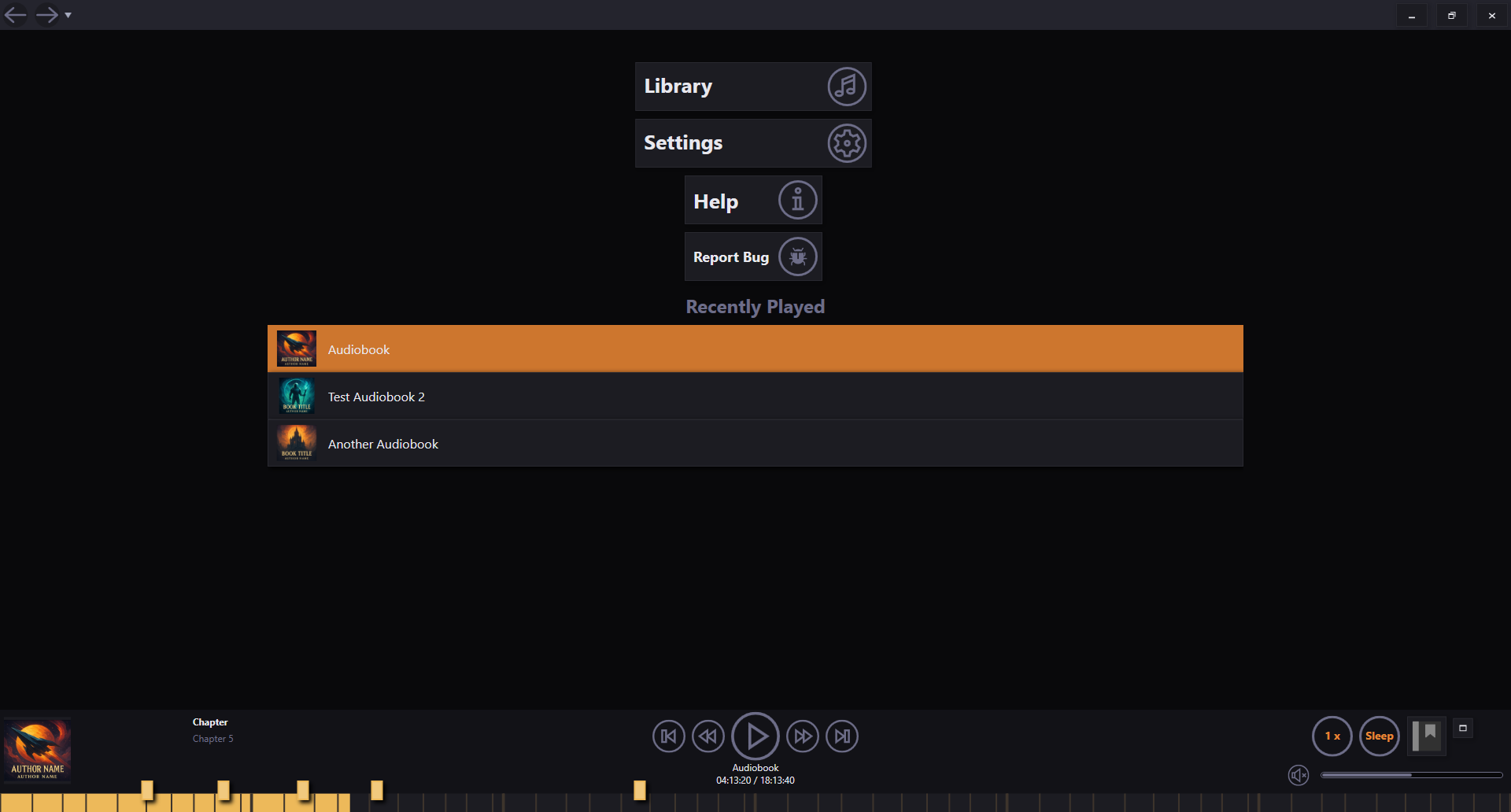Open the 1x playback speed selector
The image size is (1511, 812).
(1332, 736)
